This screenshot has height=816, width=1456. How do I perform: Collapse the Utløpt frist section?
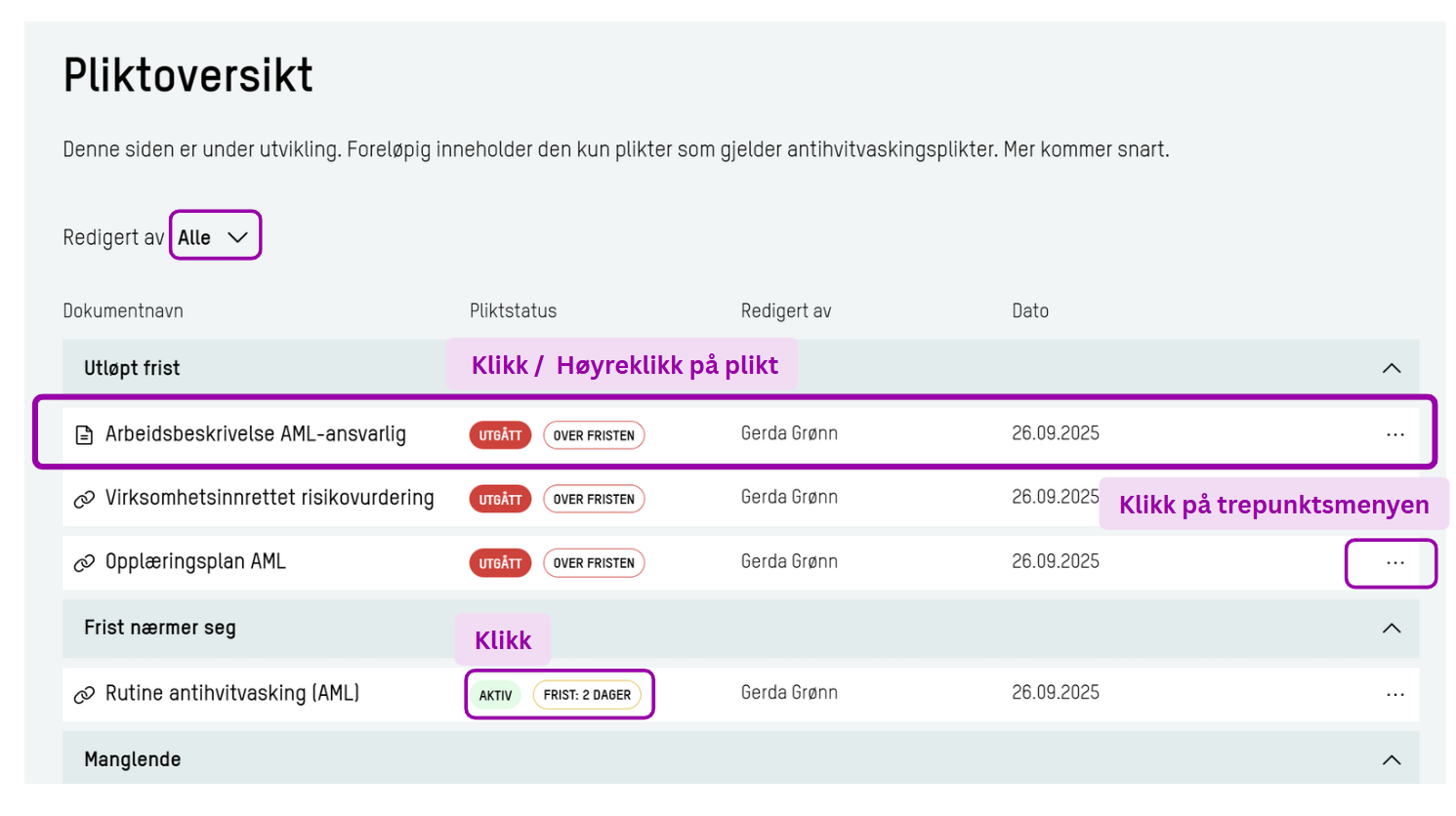click(1392, 368)
